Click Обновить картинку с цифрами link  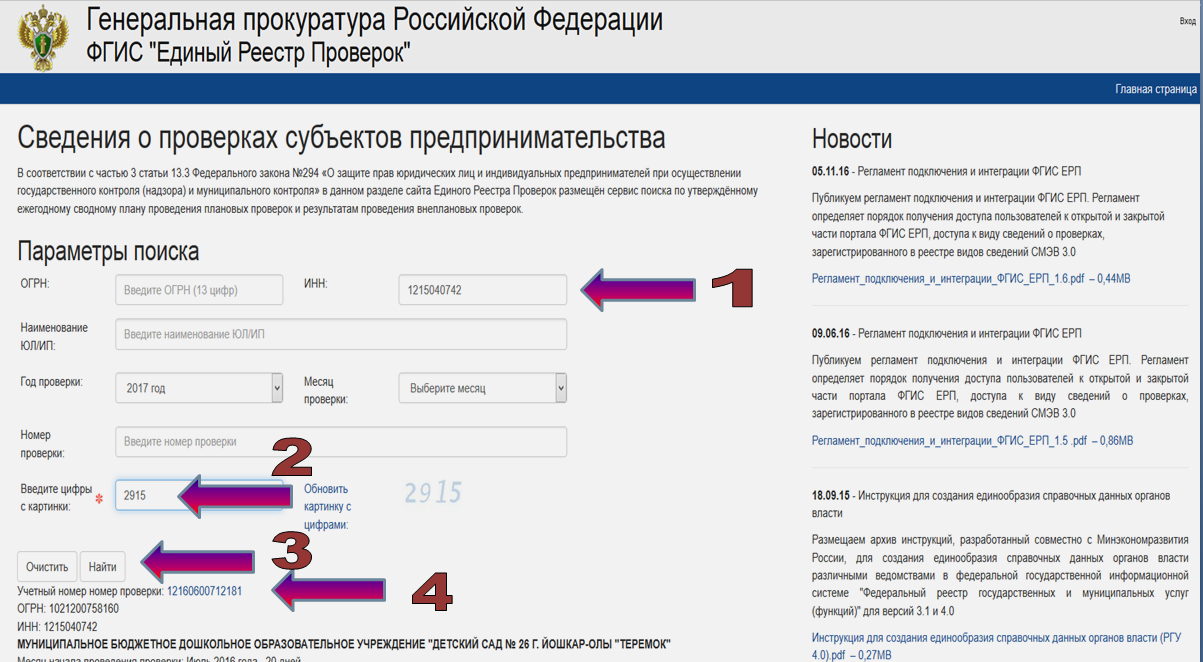click(x=328, y=507)
